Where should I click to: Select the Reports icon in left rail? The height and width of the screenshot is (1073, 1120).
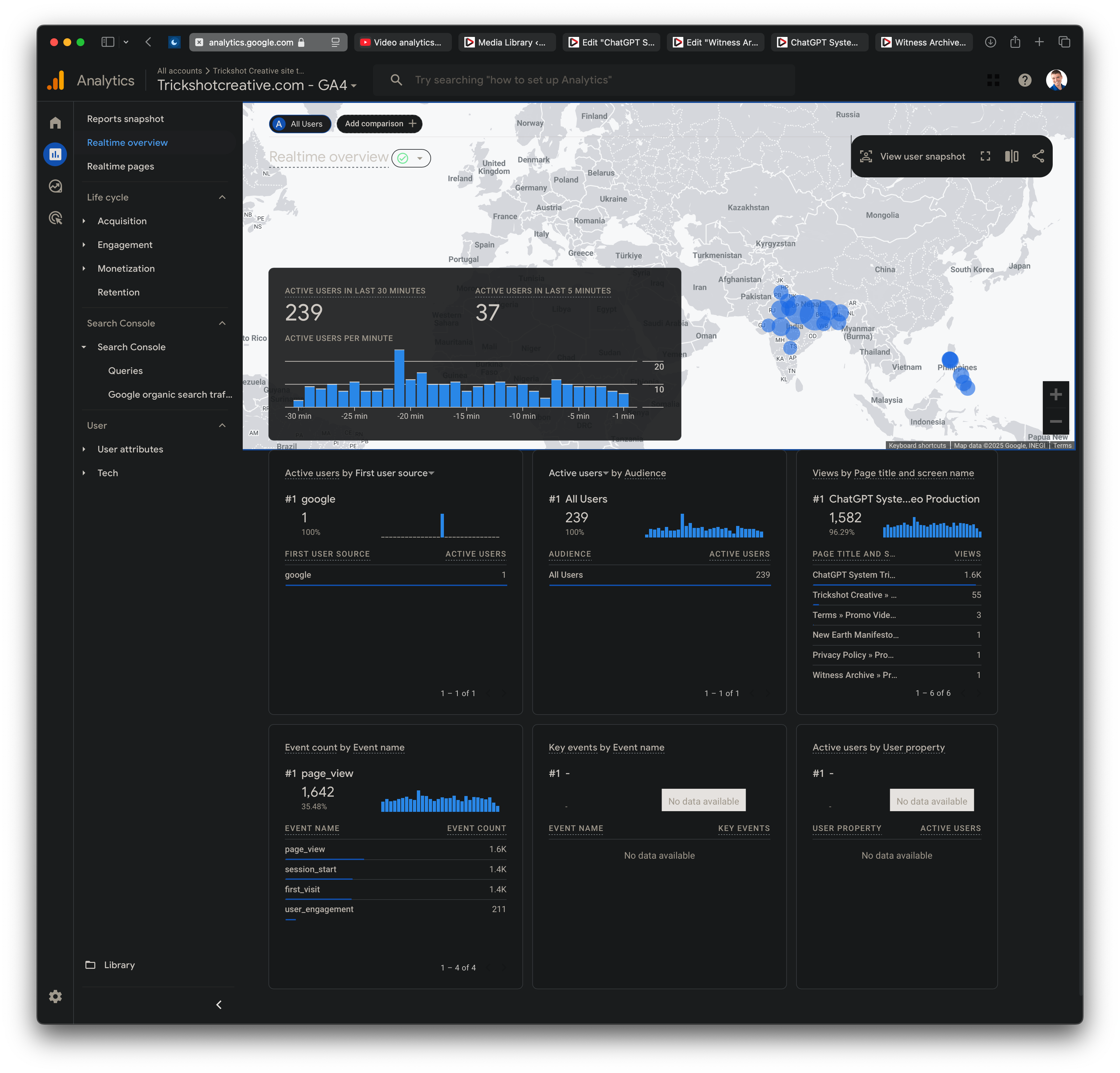pyautogui.click(x=55, y=154)
